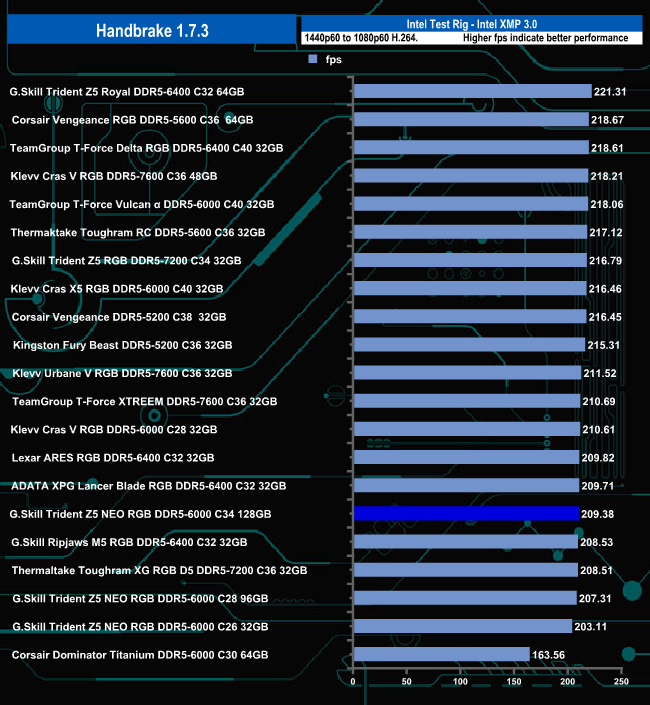650x705 pixels.
Task: Click the 100 axis tick label
Action: 460,682
